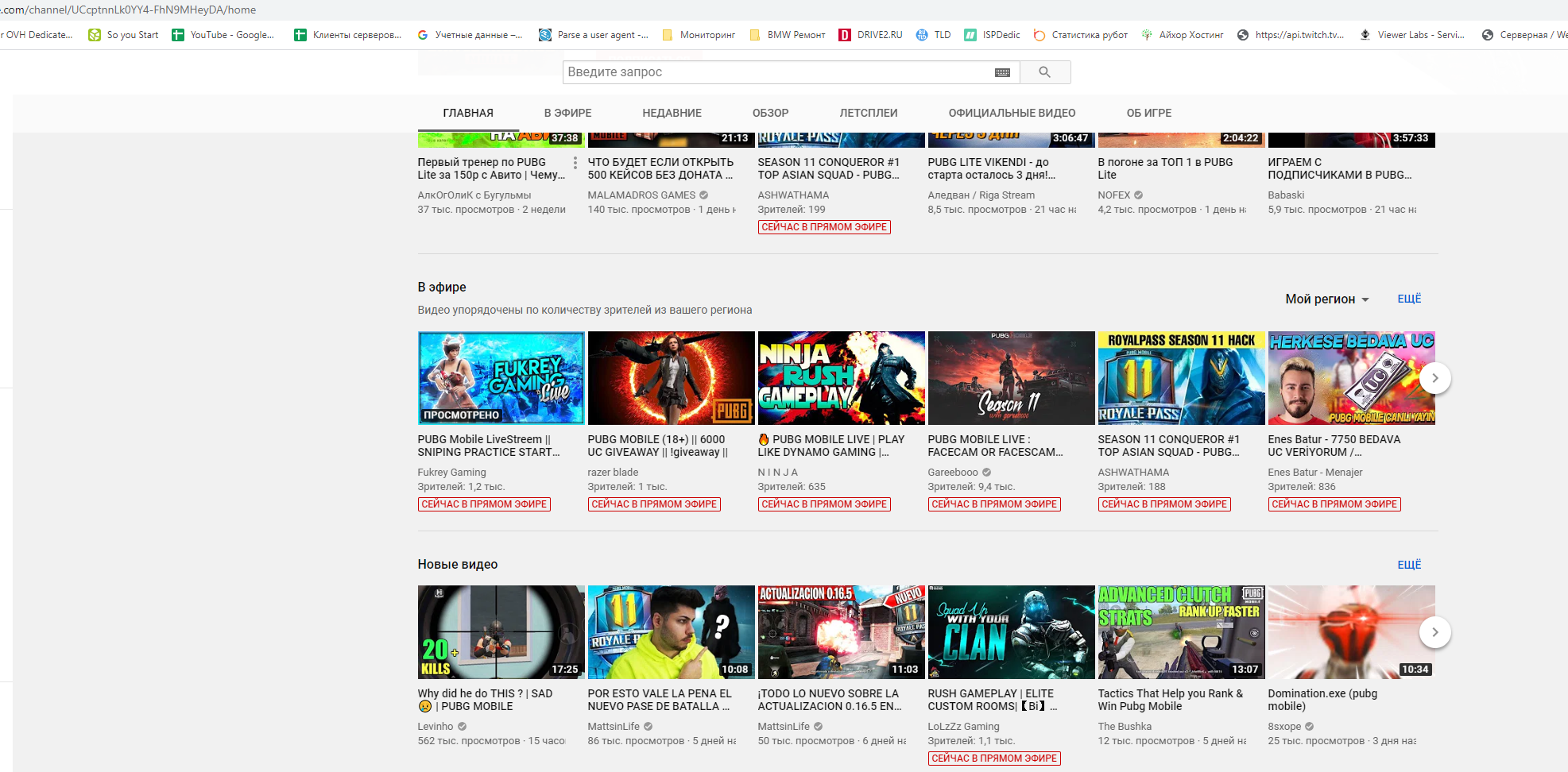Viewport: 1568px width, 772px height.
Task: Open the Fukrey Gaming channel link
Action: (451, 473)
